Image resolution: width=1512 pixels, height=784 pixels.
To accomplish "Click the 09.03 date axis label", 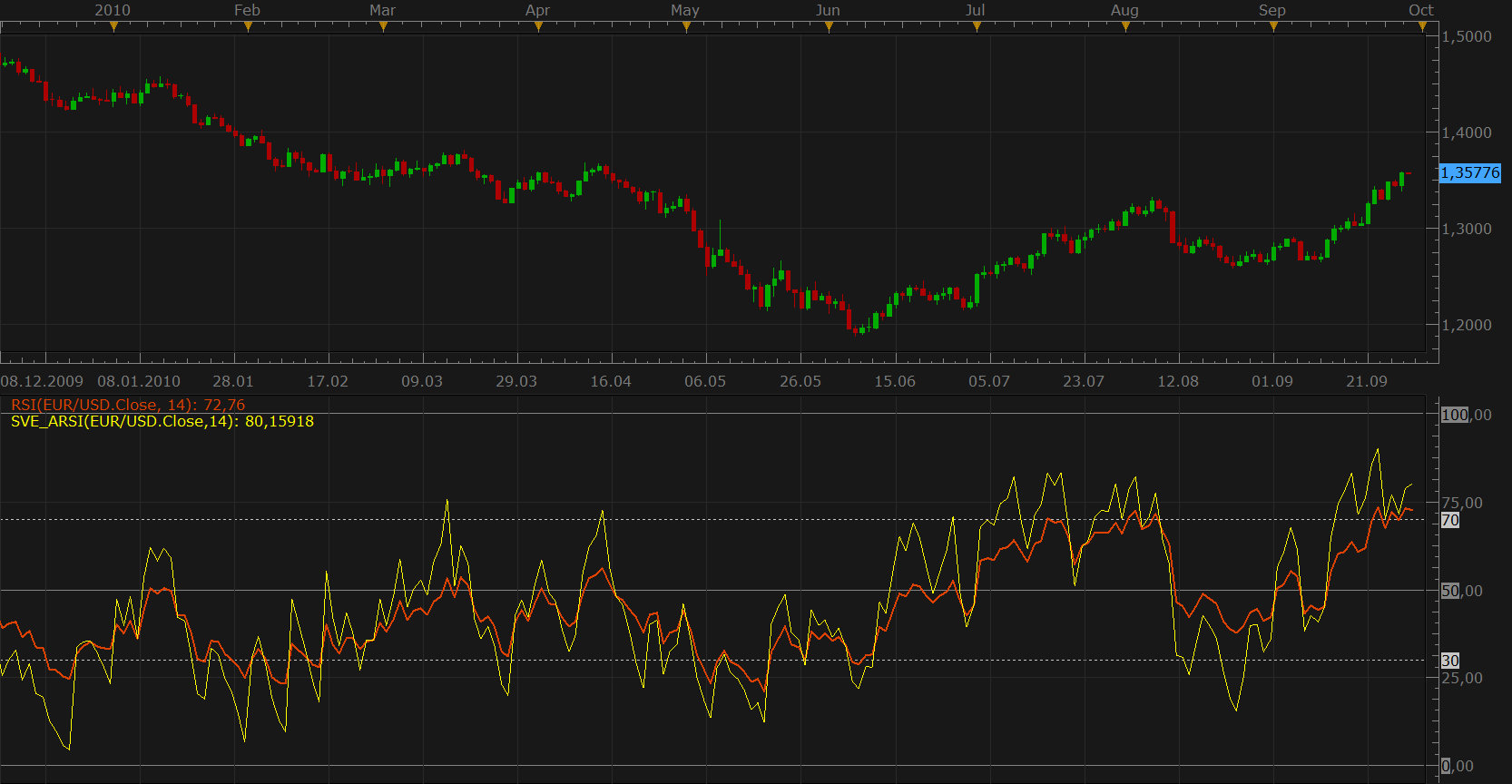I will coord(422,381).
